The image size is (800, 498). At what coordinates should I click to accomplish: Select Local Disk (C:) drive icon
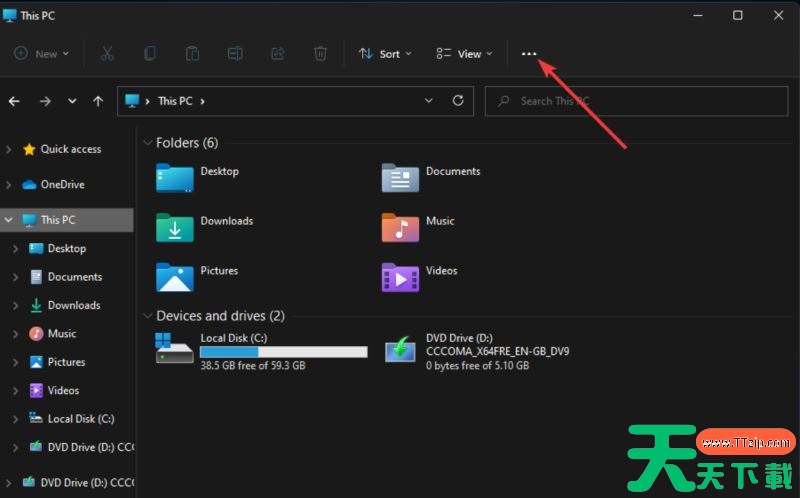pyautogui.click(x=174, y=348)
